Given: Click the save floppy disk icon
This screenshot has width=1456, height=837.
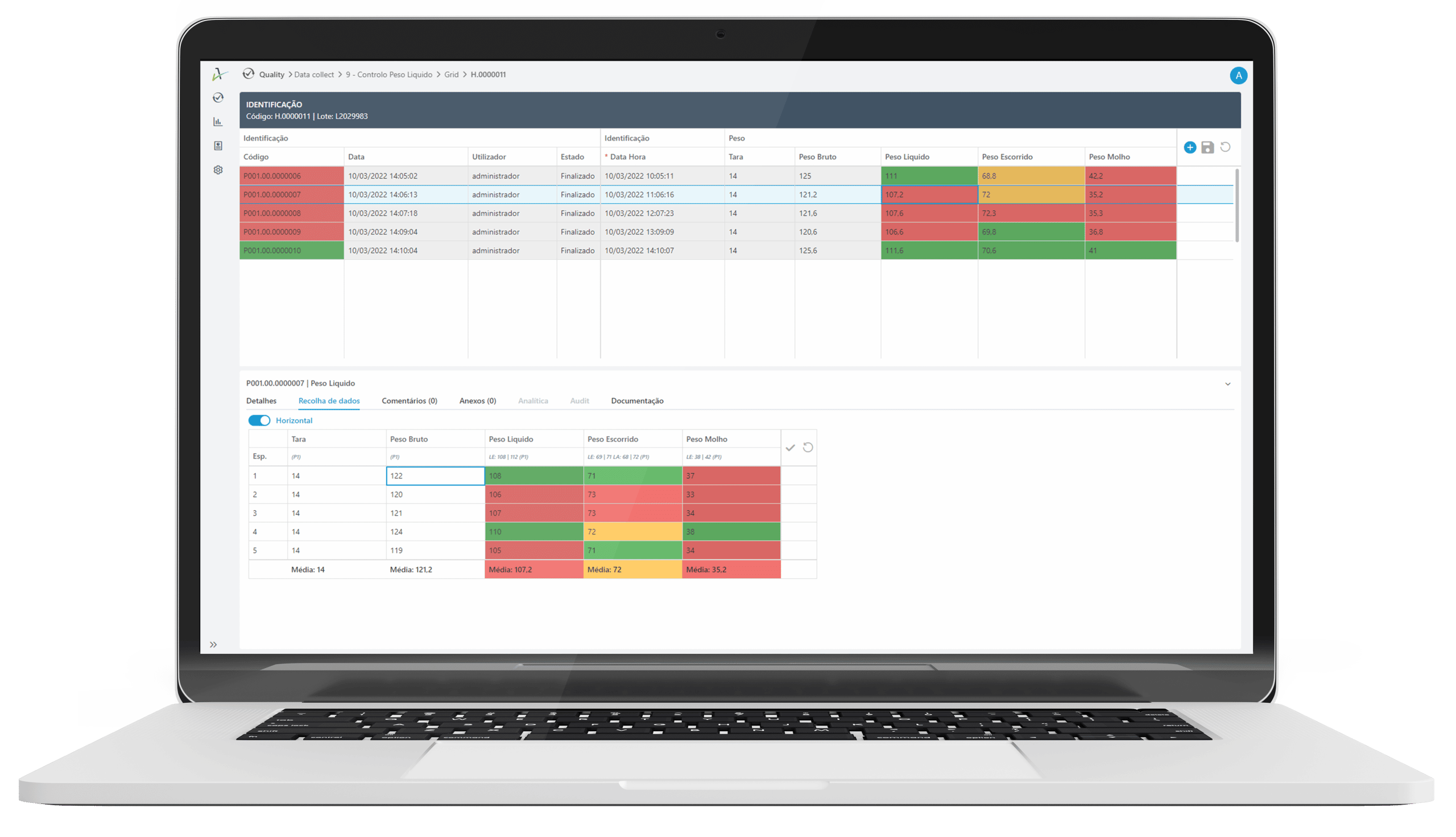Looking at the screenshot, I should 1207,148.
